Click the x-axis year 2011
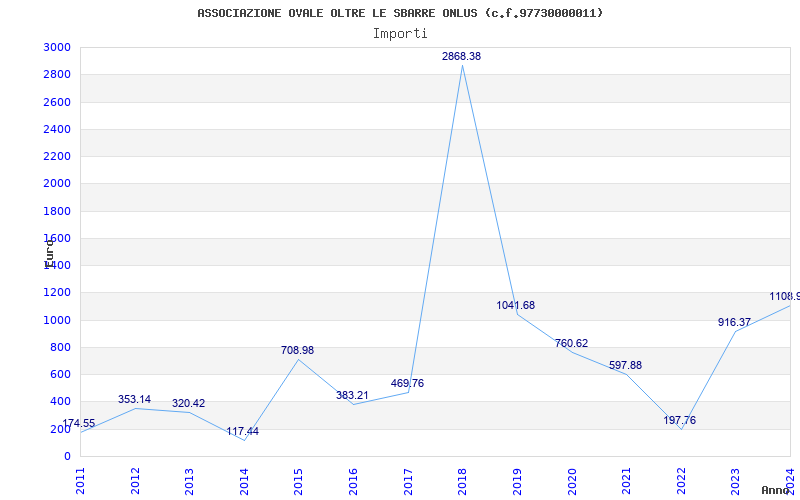The width and height of the screenshot is (800, 500). (80, 481)
